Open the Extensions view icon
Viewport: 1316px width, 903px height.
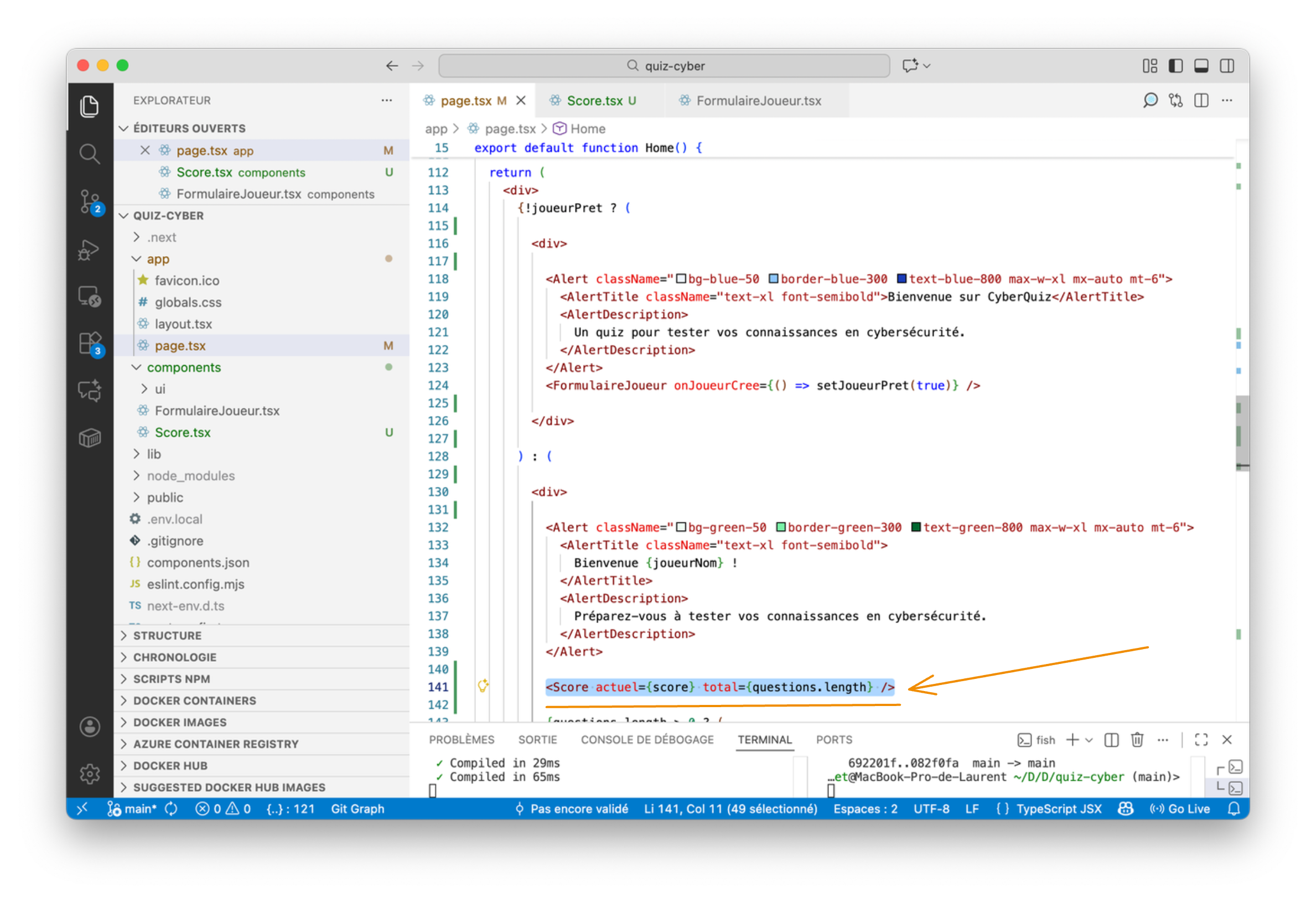[90, 344]
